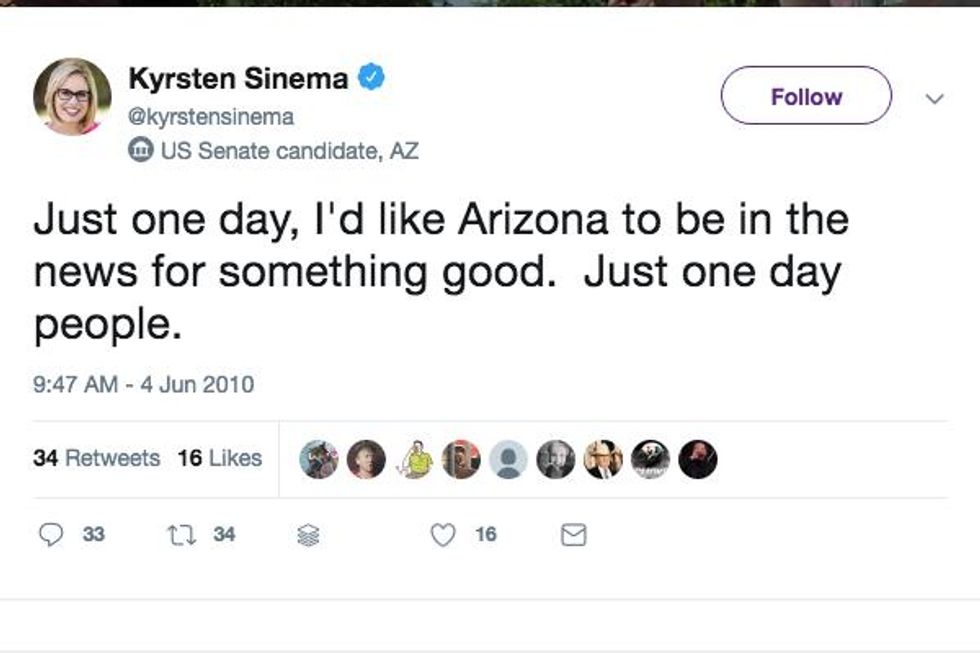Open the Kyrsten Sinema display name link

coord(238,78)
